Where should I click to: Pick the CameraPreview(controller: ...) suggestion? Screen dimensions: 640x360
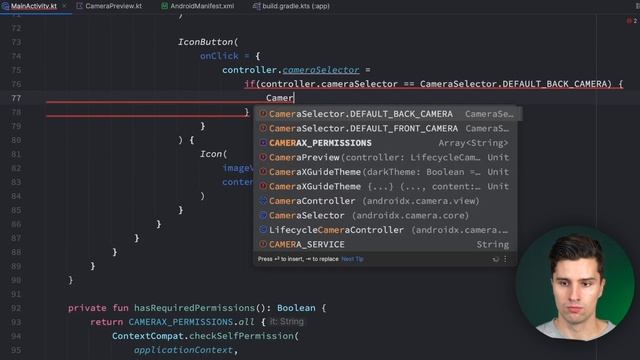(x=386, y=158)
